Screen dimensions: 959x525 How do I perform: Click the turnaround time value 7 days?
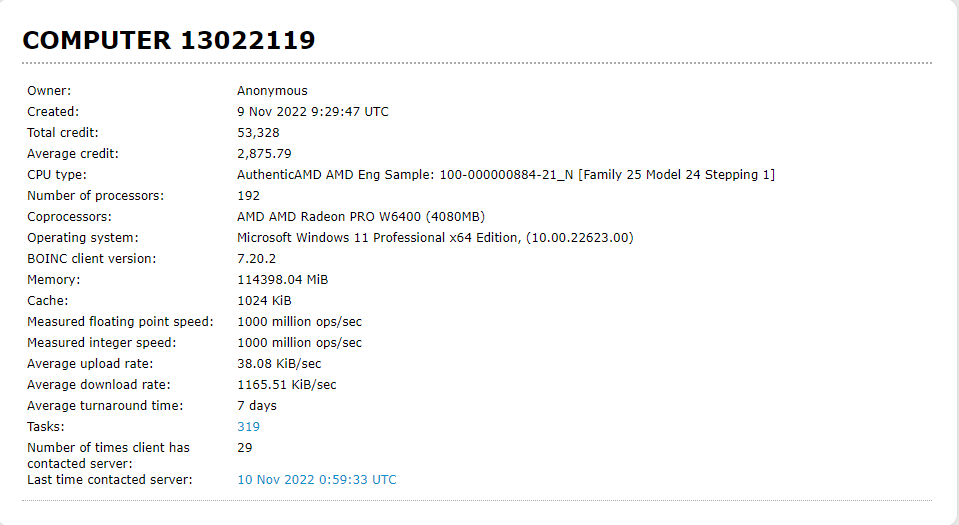[257, 406]
